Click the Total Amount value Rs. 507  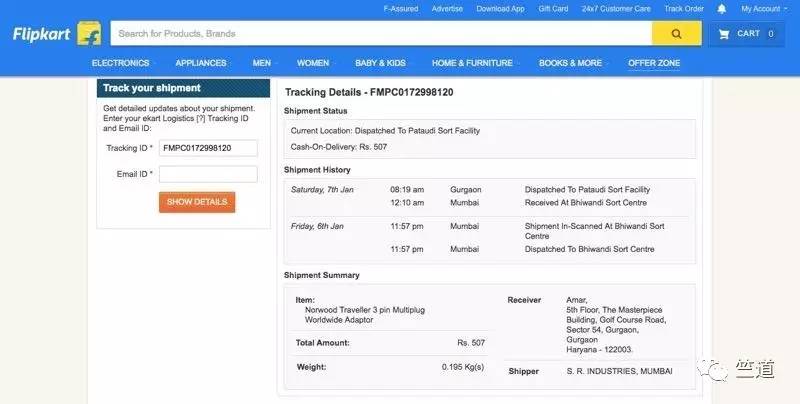pos(471,343)
